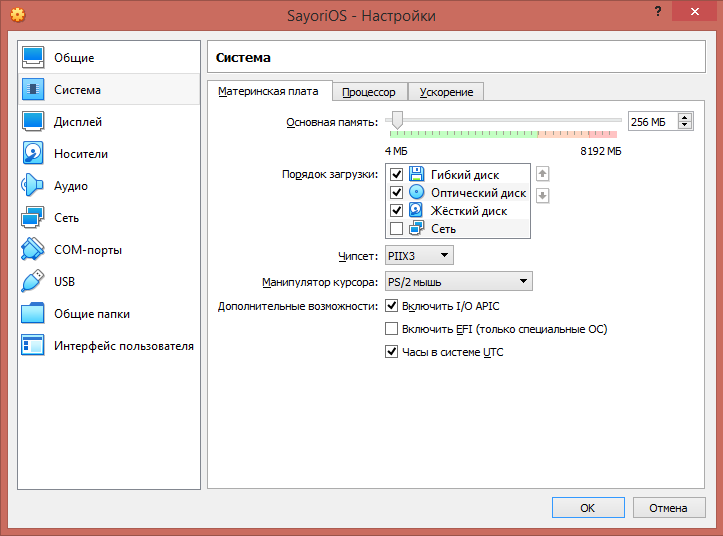Click the OK button

588,508
